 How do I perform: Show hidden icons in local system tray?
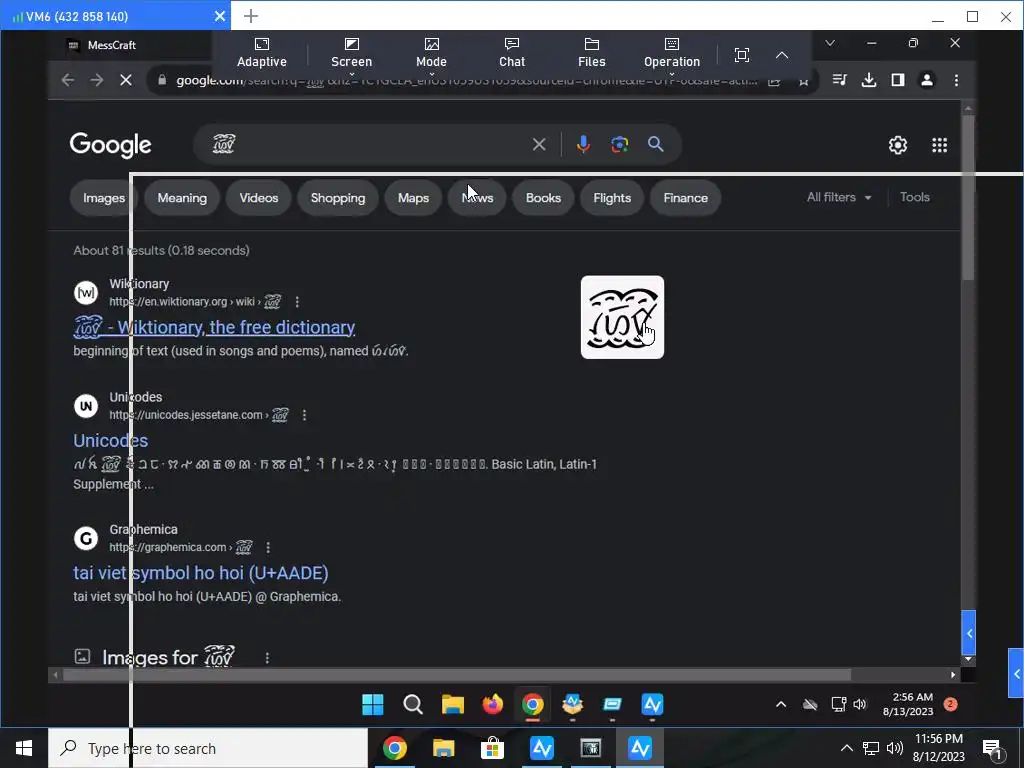(846, 748)
